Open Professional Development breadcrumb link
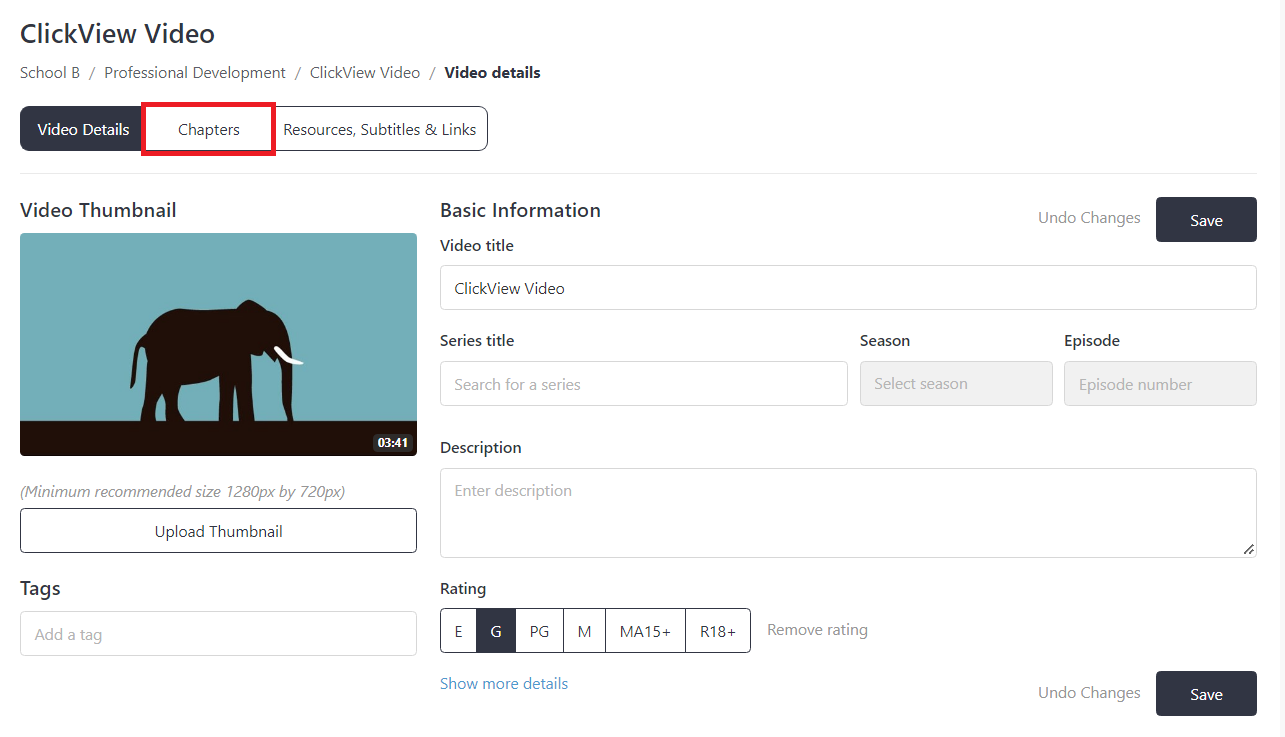Screen dimensions: 1285x737 195,72
